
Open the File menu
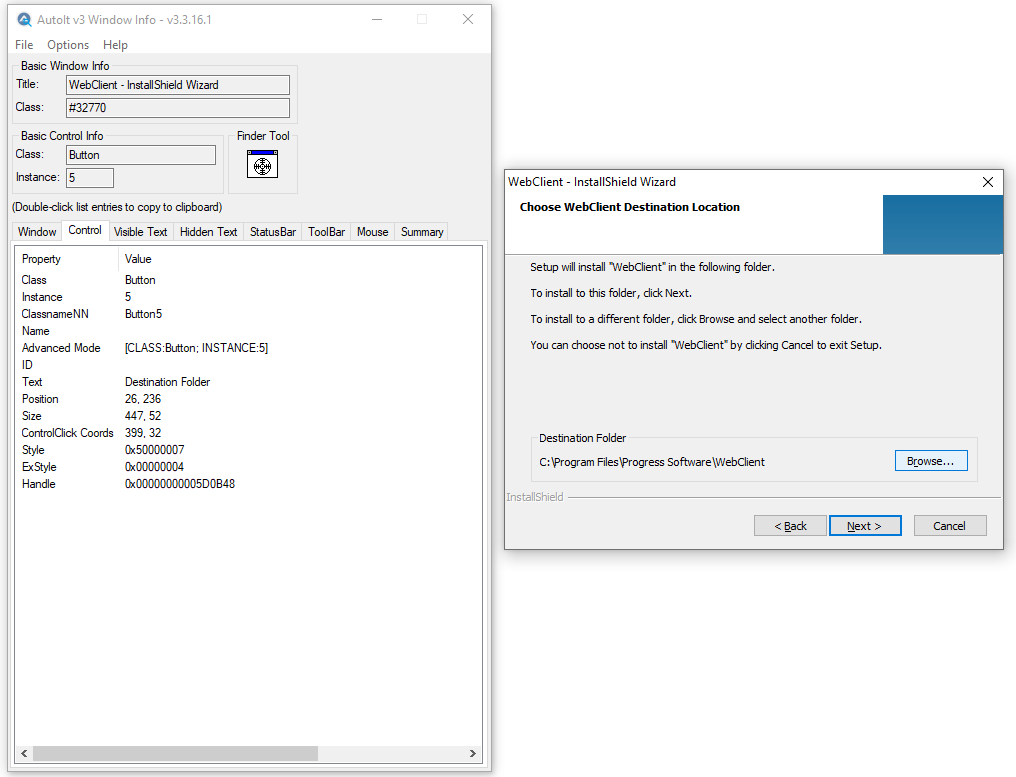click(24, 45)
